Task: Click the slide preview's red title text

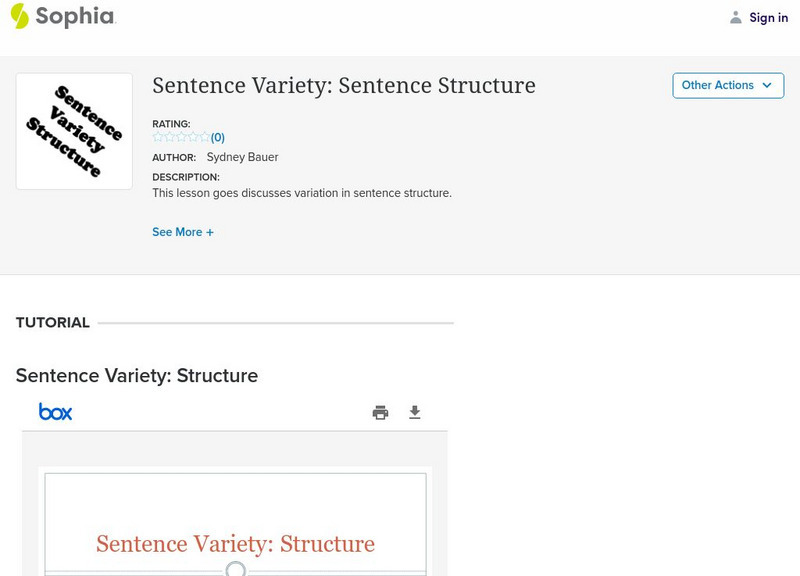Action: tap(235, 544)
